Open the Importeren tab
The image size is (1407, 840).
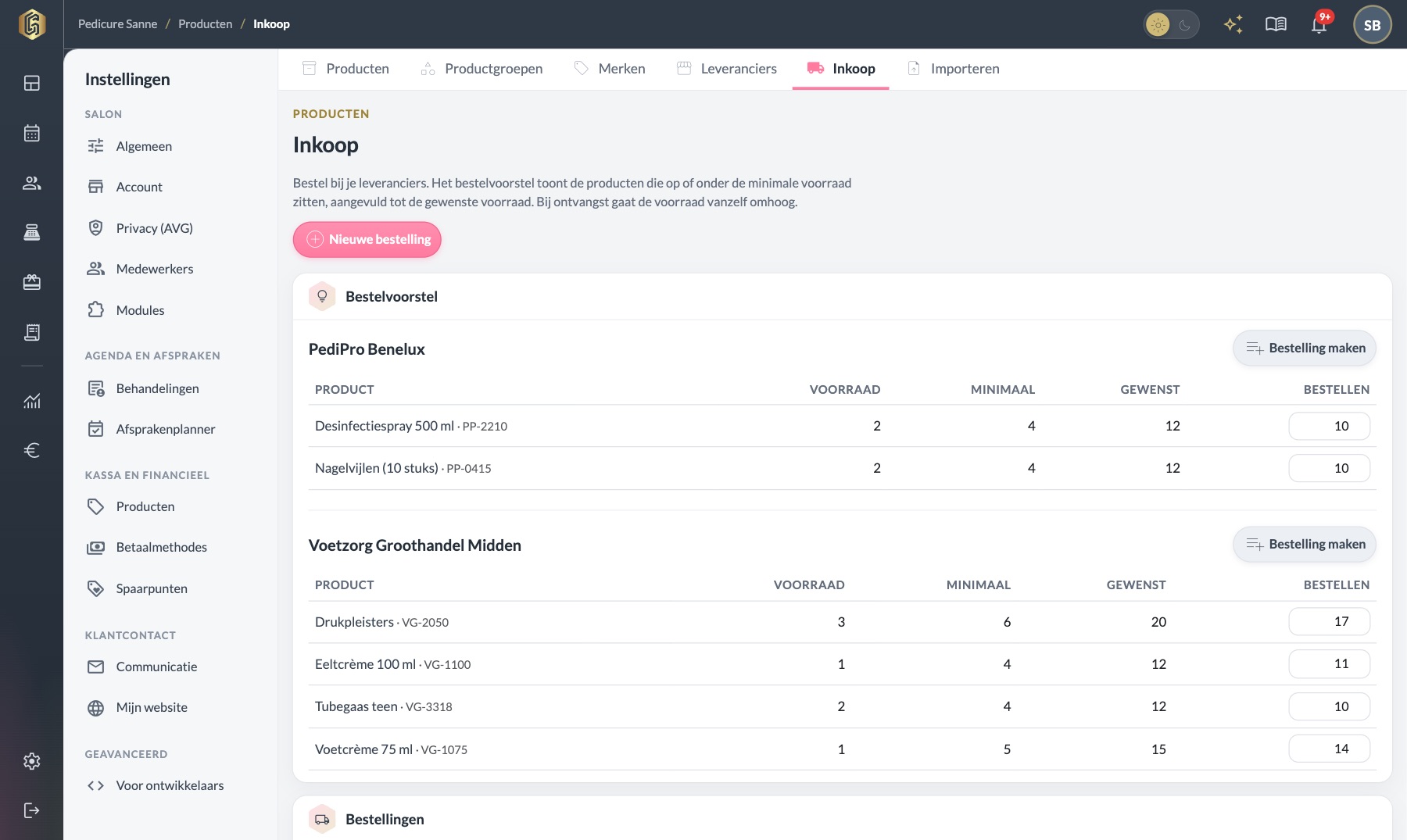pos(953,69)
